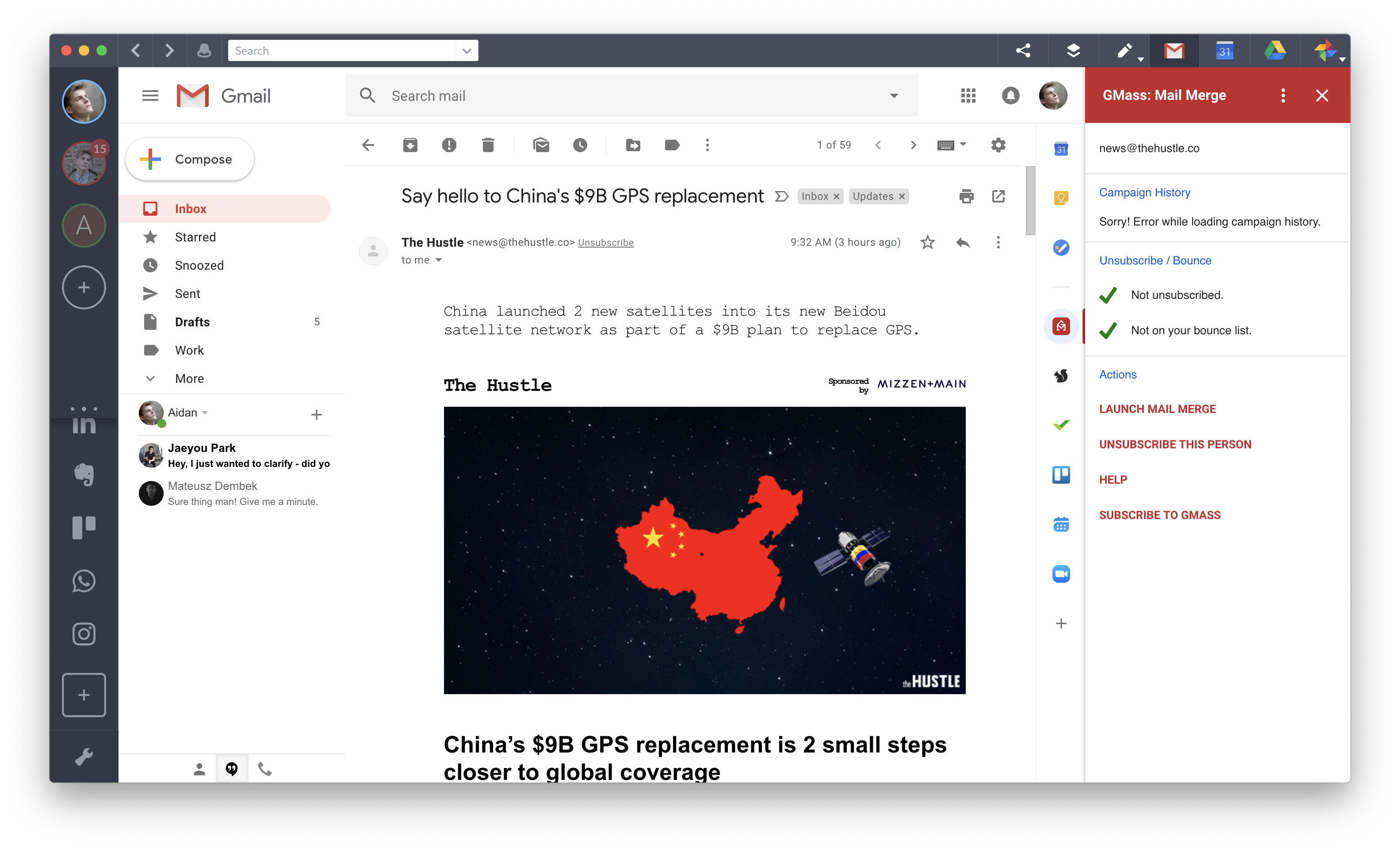Screen dimensions: 1400x848
Task: Open the Work label
Action: pos(225,351)
